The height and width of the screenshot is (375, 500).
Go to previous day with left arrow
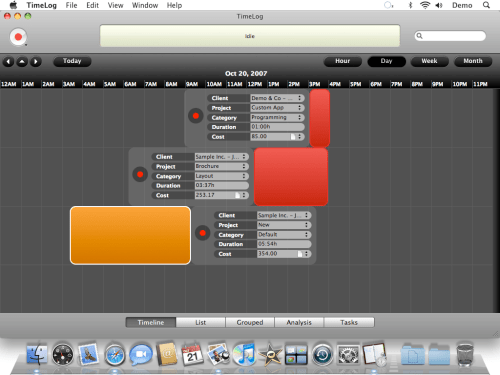[8, 62]
